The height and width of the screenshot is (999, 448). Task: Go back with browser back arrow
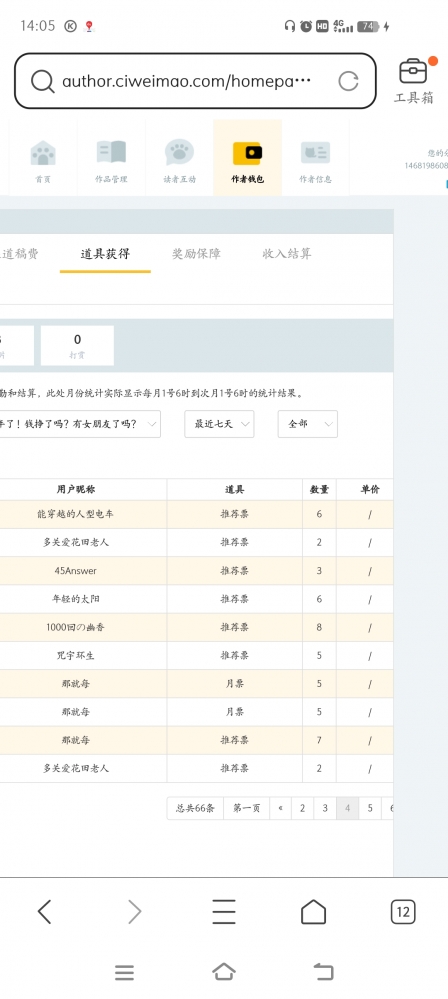(44, 912)
